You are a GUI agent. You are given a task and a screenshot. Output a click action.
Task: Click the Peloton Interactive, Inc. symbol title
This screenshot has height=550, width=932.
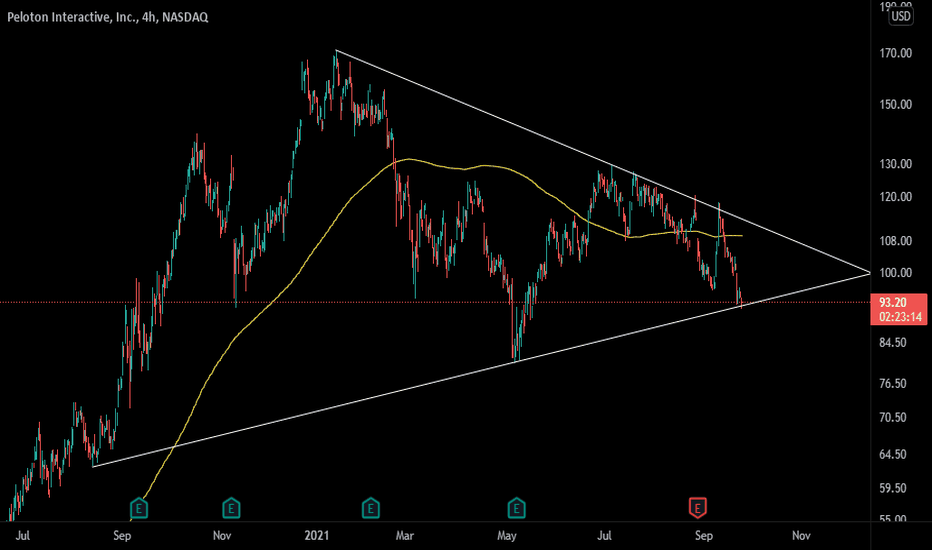point(108,17)
